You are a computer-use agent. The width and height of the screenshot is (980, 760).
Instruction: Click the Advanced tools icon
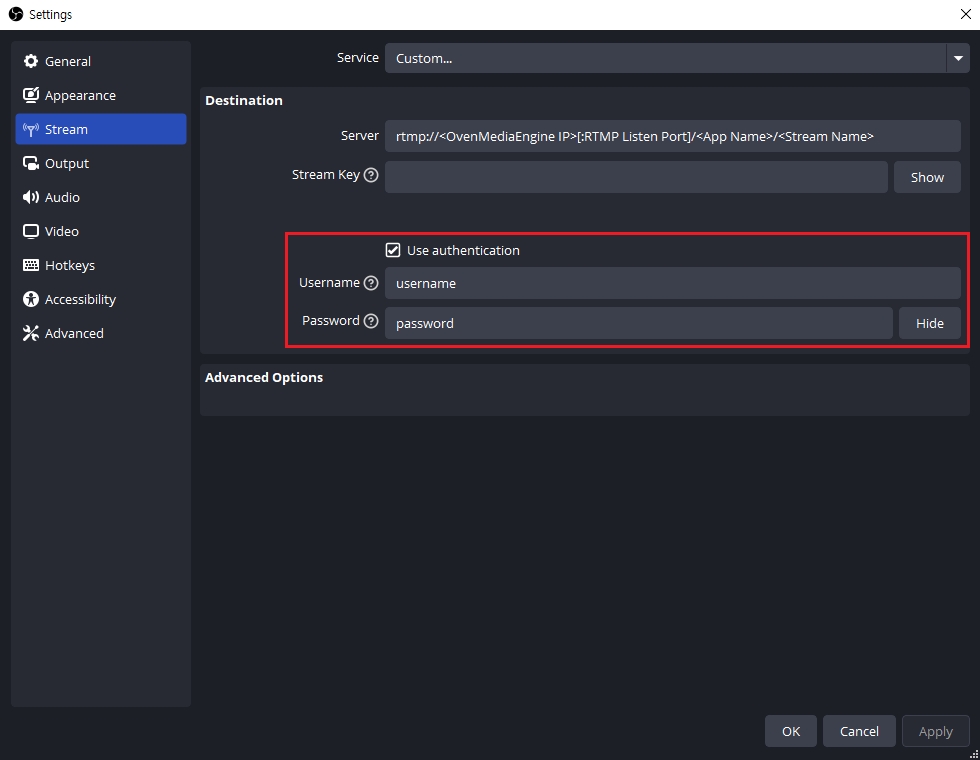(x=31, y=334)
